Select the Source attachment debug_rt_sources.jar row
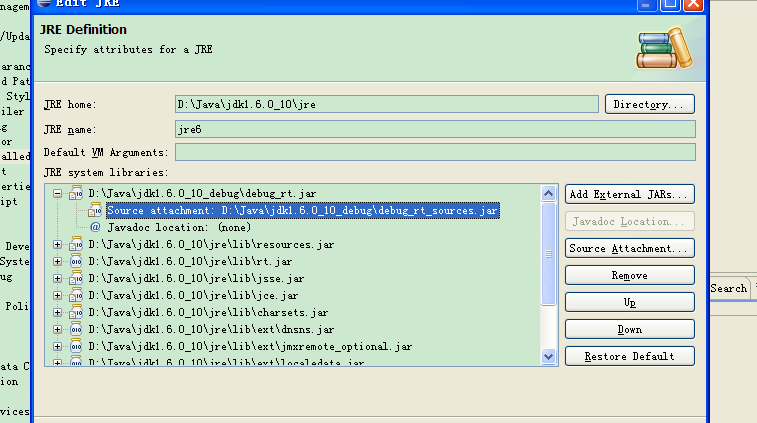Image resolution: width=757 pixels, height=423 pixels. (303, 211)
